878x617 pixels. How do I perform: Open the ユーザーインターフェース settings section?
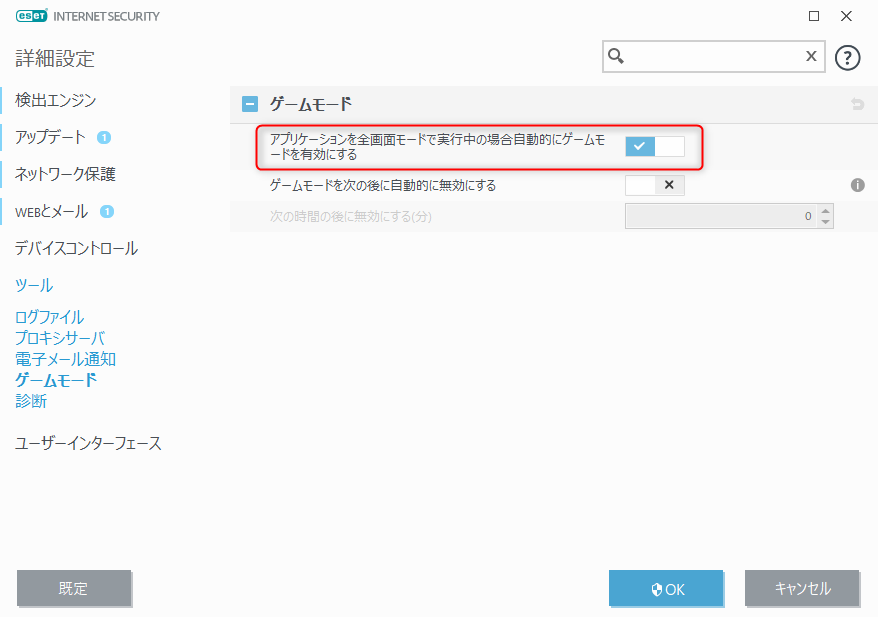click(90, 444)
